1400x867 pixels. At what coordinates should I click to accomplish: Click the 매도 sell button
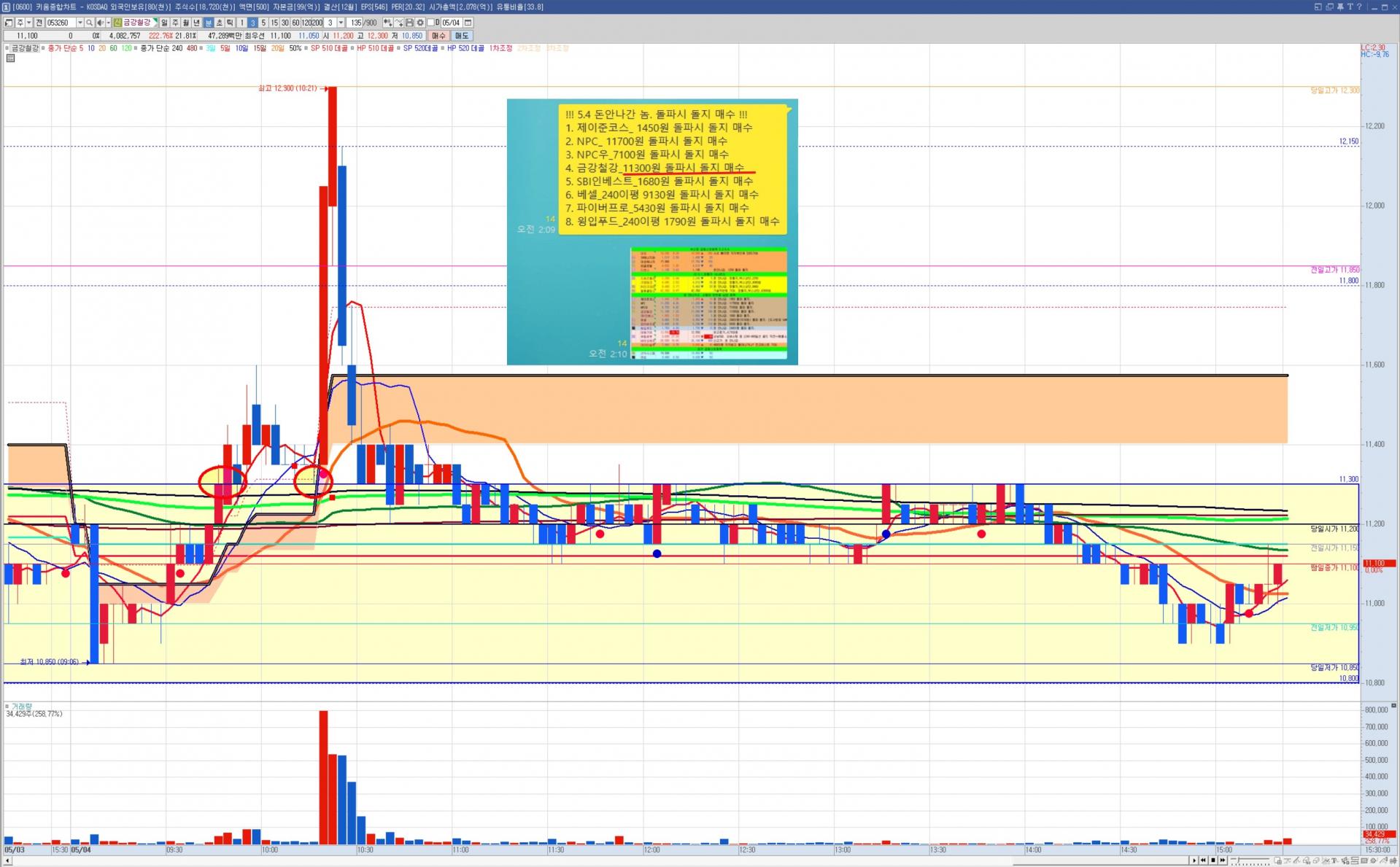(x=462, y=35)
